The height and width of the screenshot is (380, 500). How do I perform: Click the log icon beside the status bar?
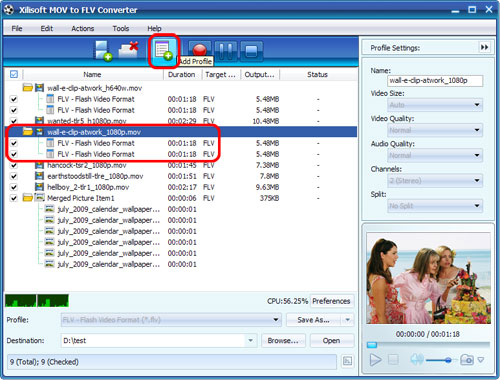coord(347,361)
